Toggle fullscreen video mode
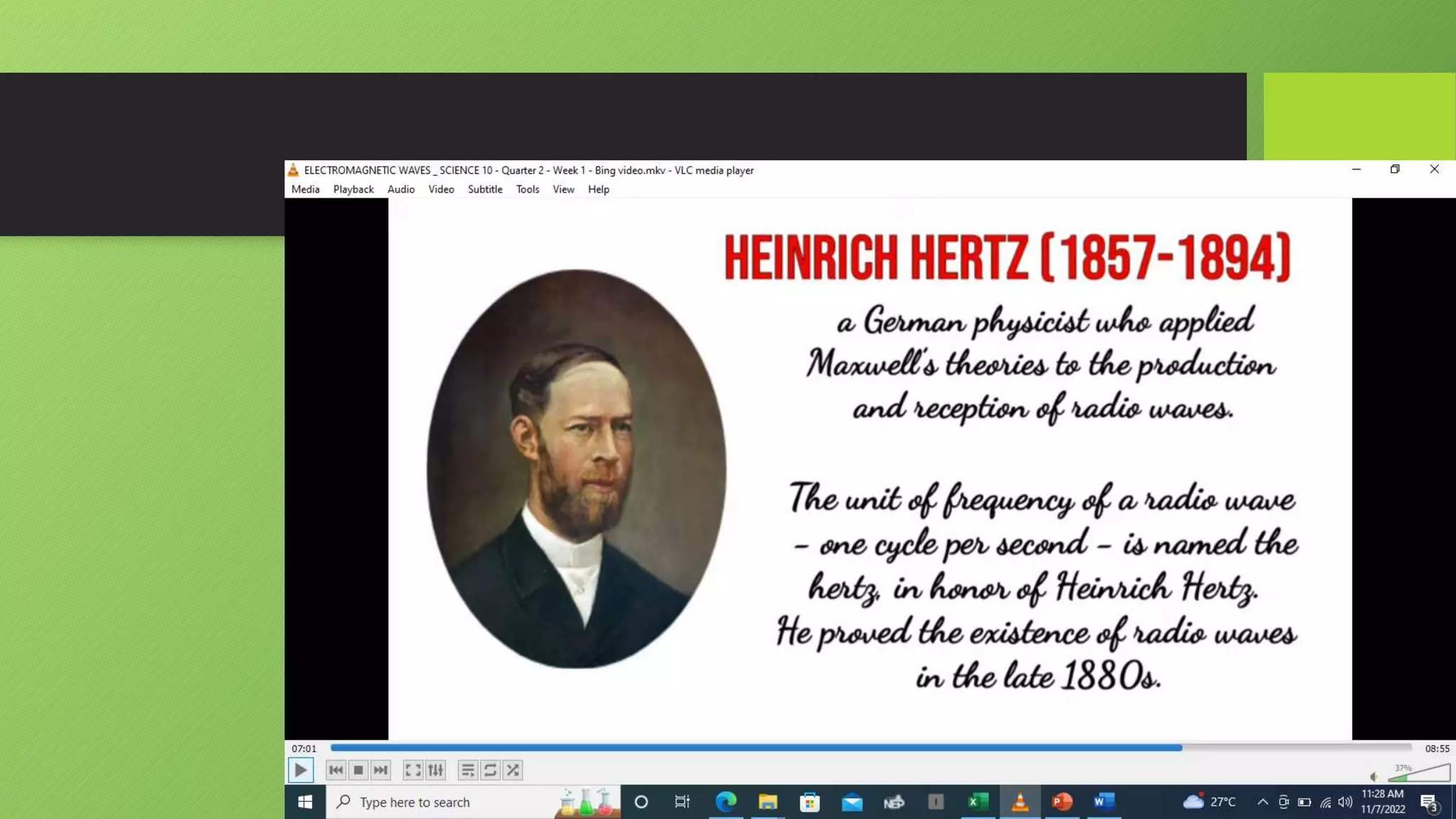The height and width of the screenshot is (819, 1456). tap(412, 770)
